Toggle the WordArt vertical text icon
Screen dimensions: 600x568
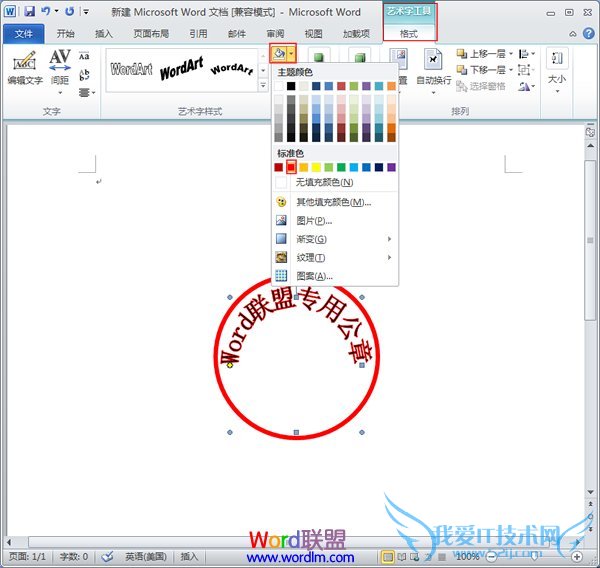coord(84,75)
